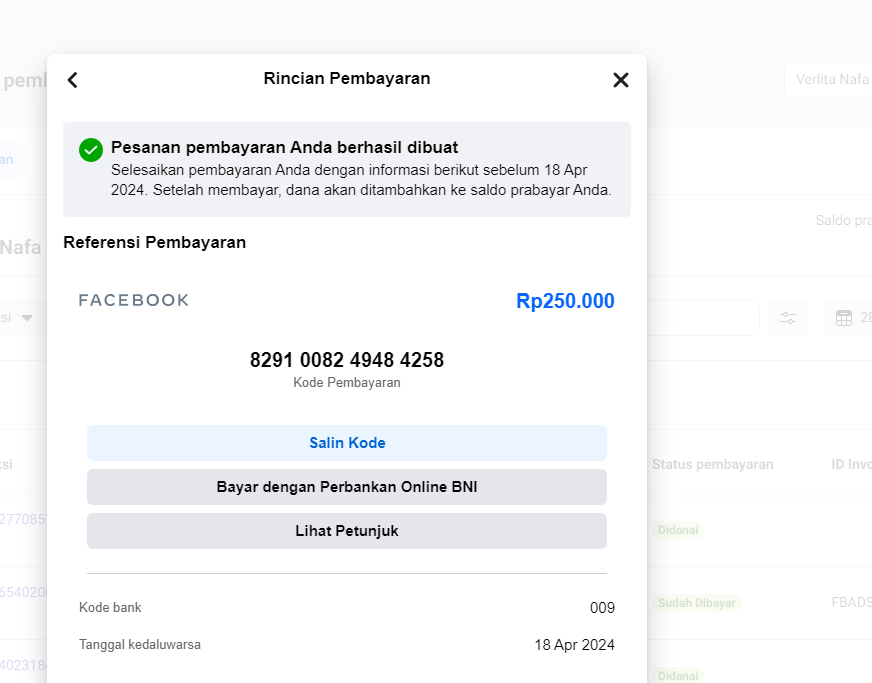Click the ID Invo column header
This screenshot has width=872, height=683.
click(851, 465)
